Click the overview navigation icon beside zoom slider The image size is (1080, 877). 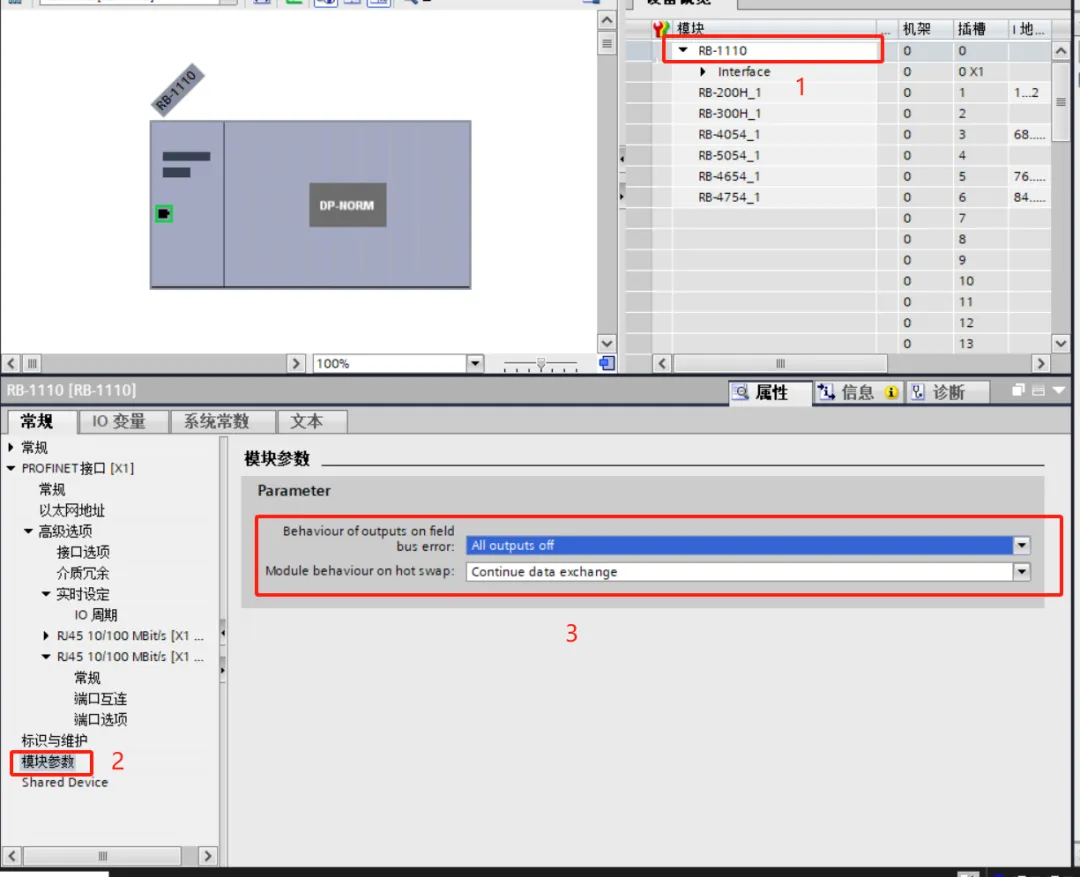[607, 363]
